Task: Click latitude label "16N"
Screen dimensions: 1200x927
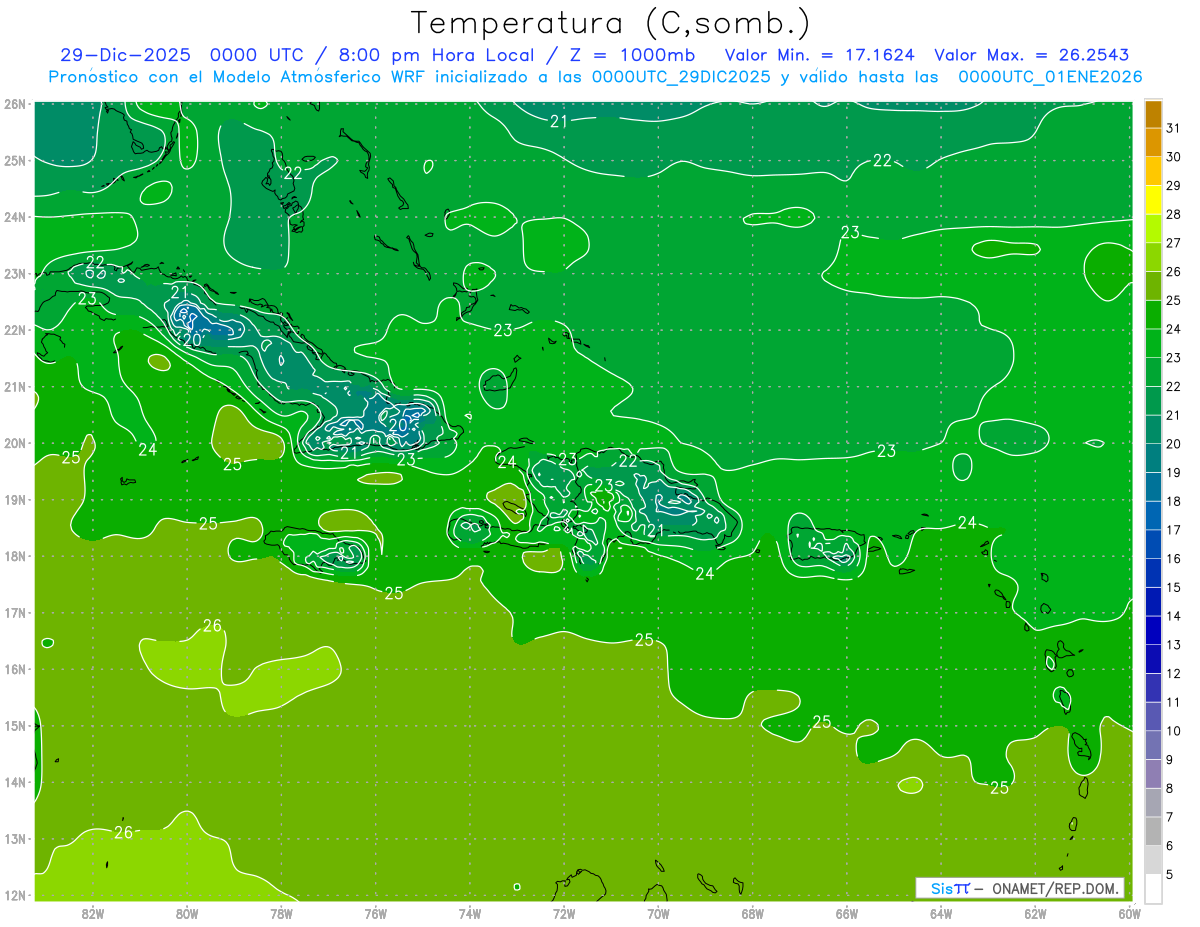Action: (15, 669)
